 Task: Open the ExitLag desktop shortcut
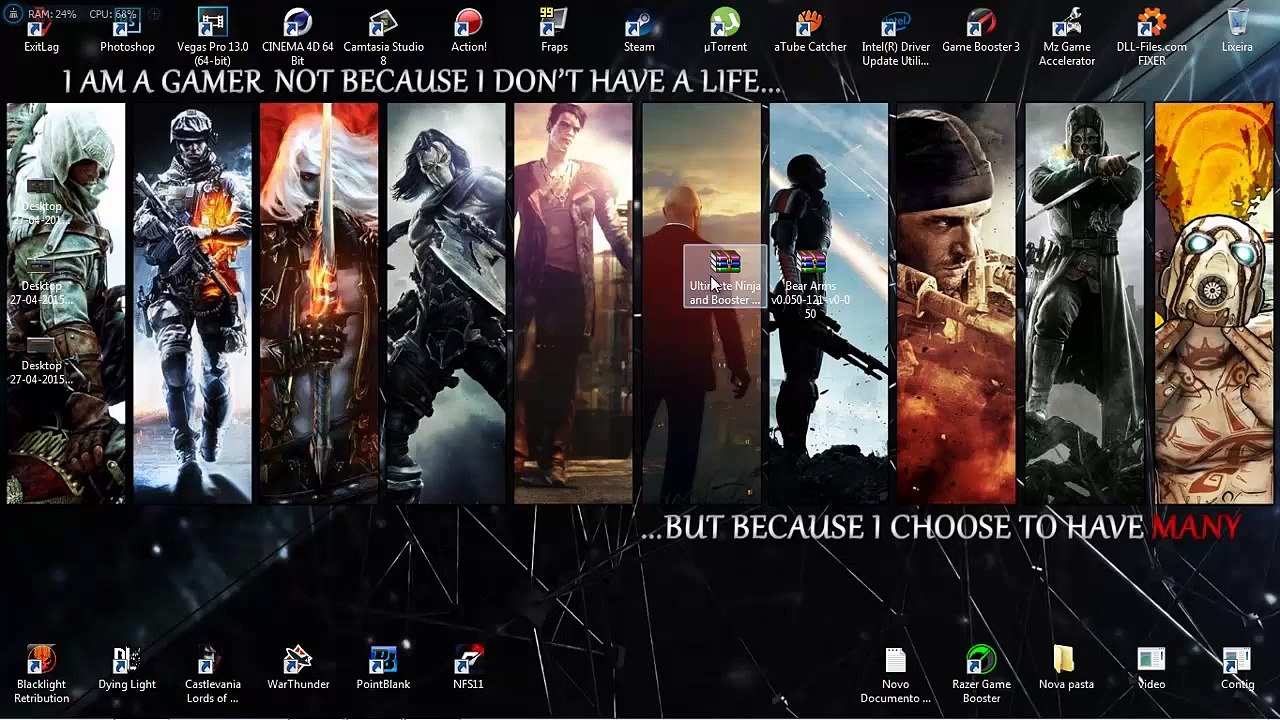41,31
